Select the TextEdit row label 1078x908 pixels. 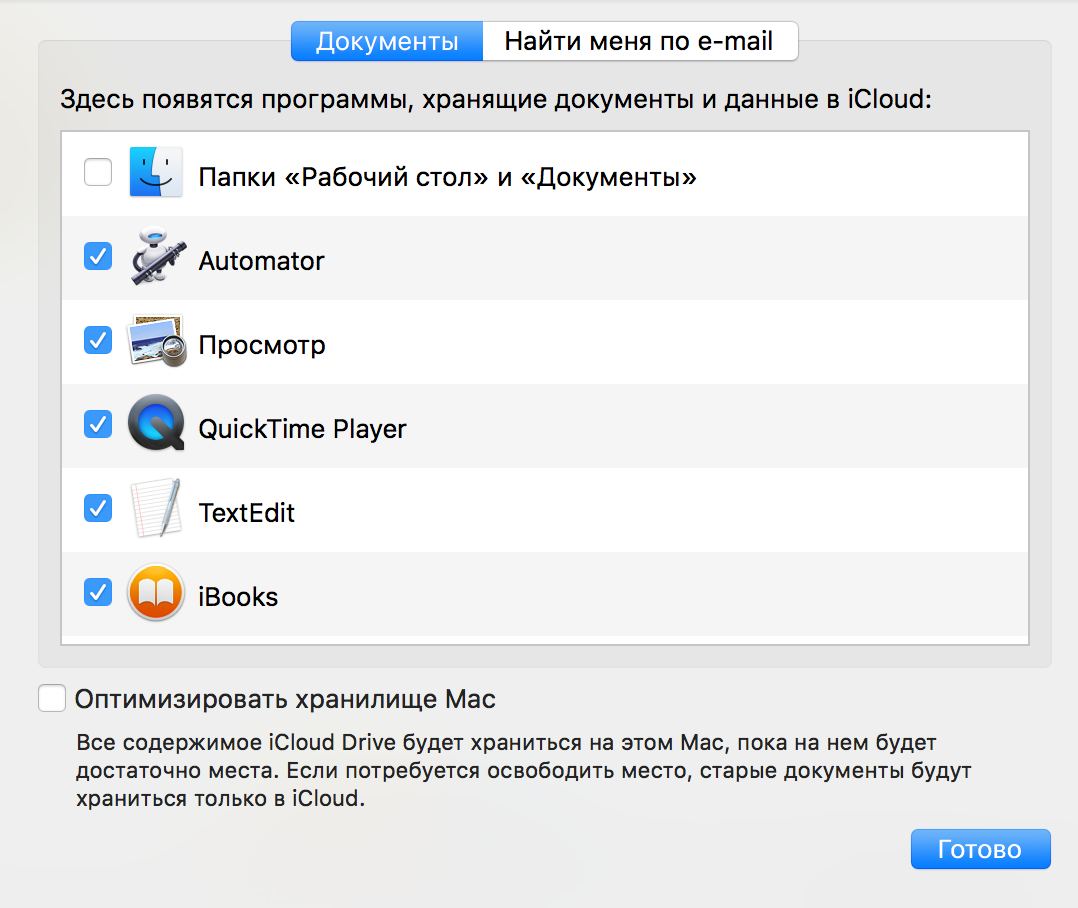point(247,513)
